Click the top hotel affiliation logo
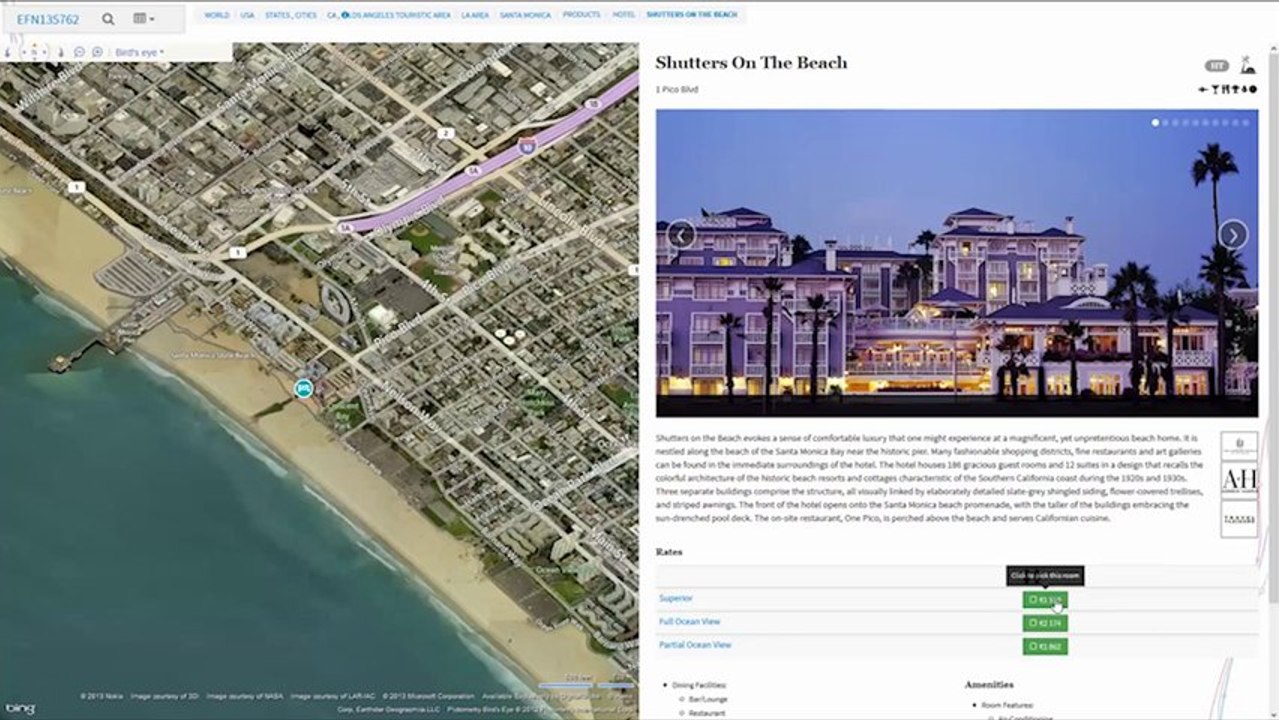Image resolution: width=1279 pixels, height=720 pixels. click(1240, 446)
